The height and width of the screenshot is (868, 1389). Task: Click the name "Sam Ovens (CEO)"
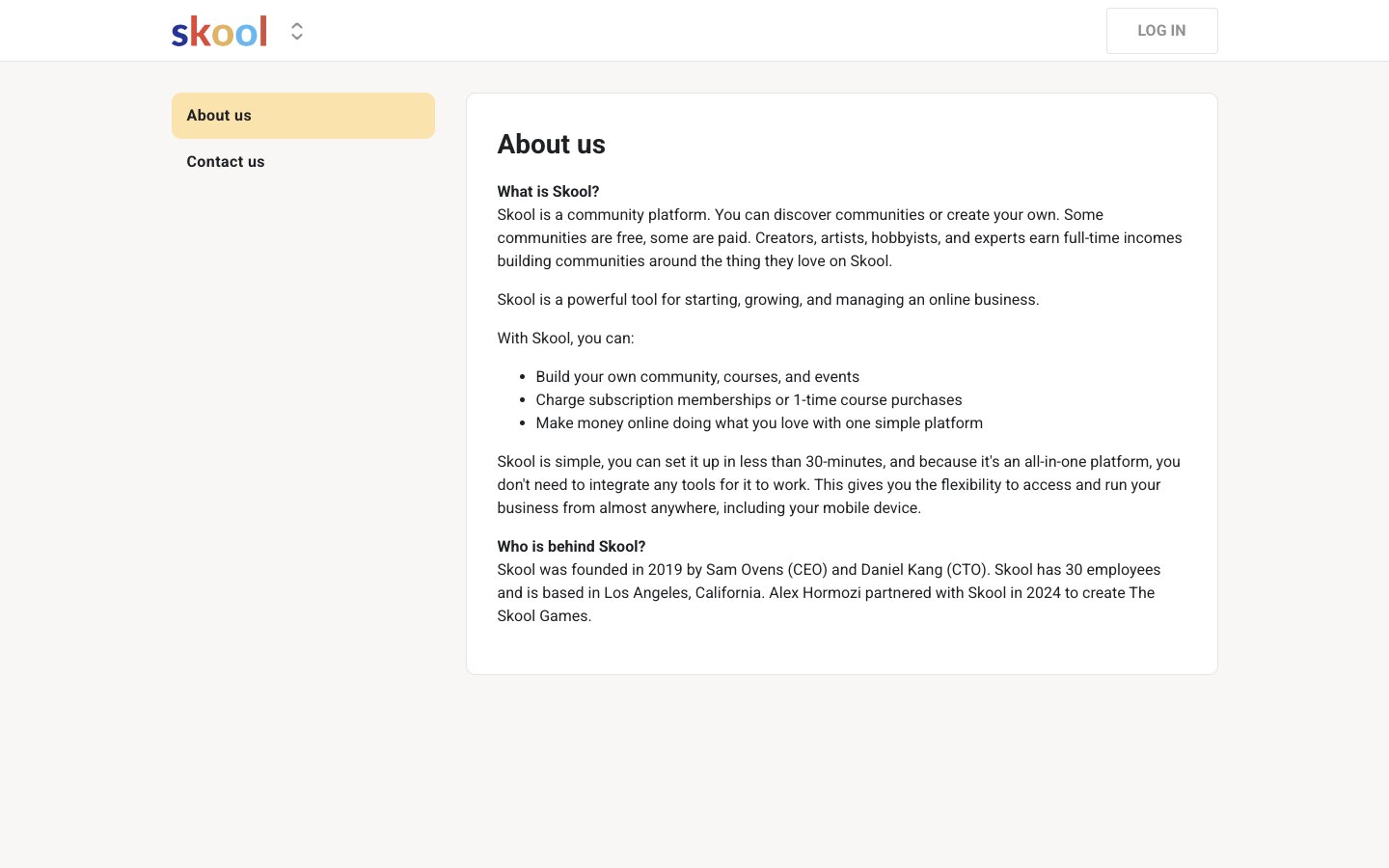(x=766, y=570)
